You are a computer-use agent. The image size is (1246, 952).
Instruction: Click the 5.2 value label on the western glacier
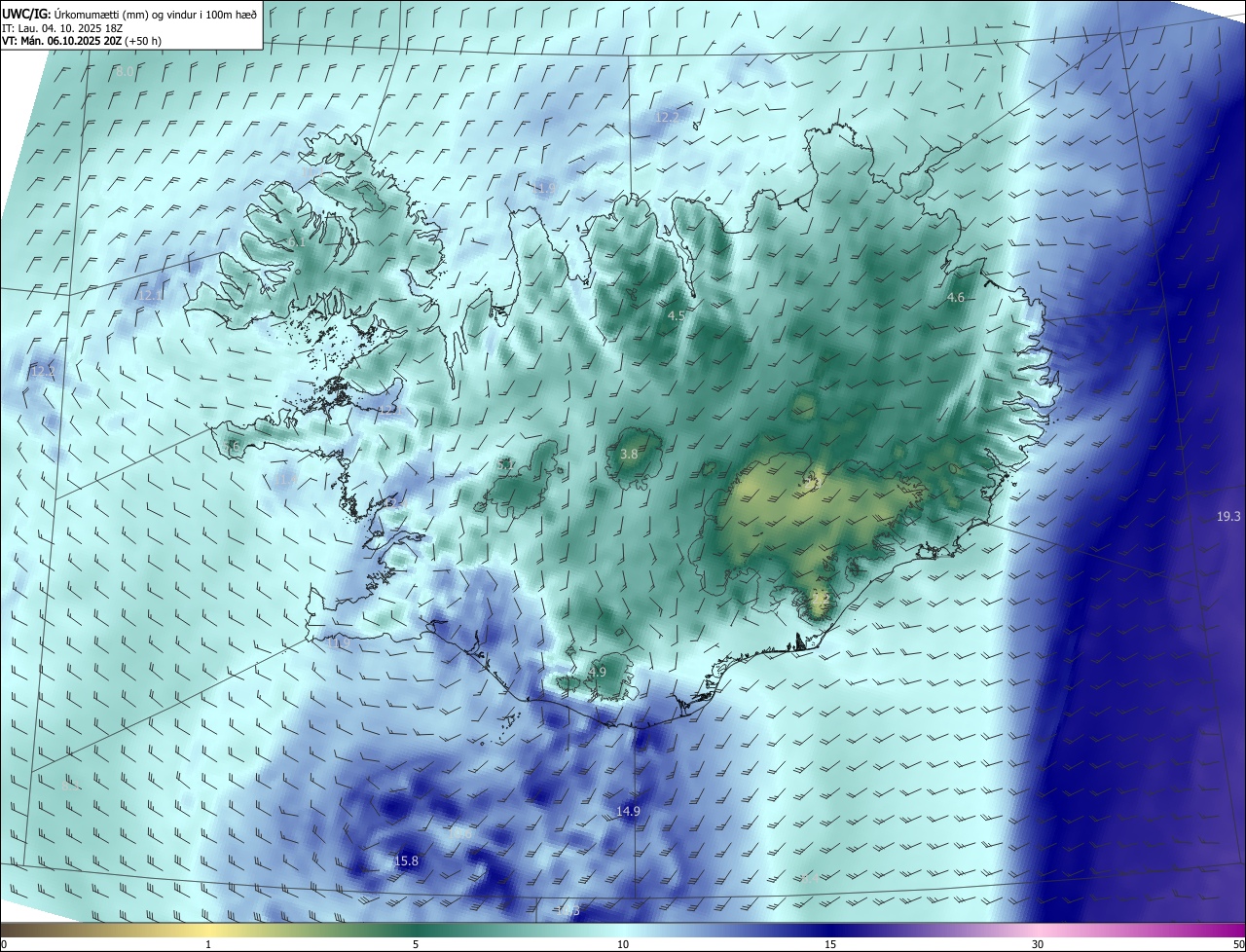pyautogui.click(x=505, y=465)
